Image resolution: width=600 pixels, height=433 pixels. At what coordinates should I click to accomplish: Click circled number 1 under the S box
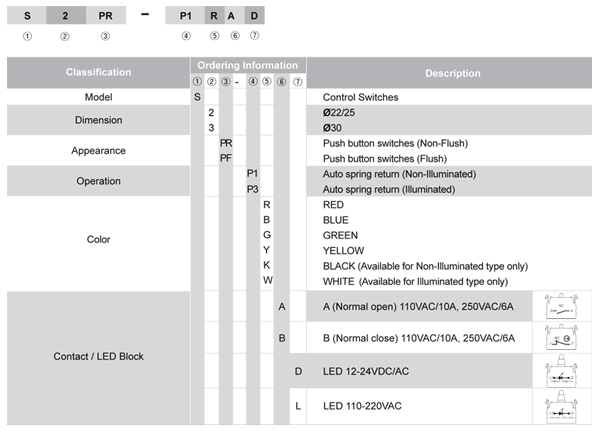27,36
